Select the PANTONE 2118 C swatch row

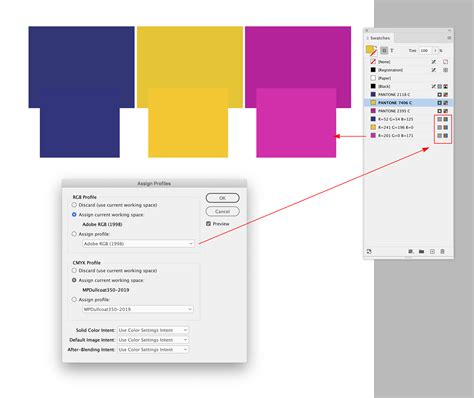point(409,95)
